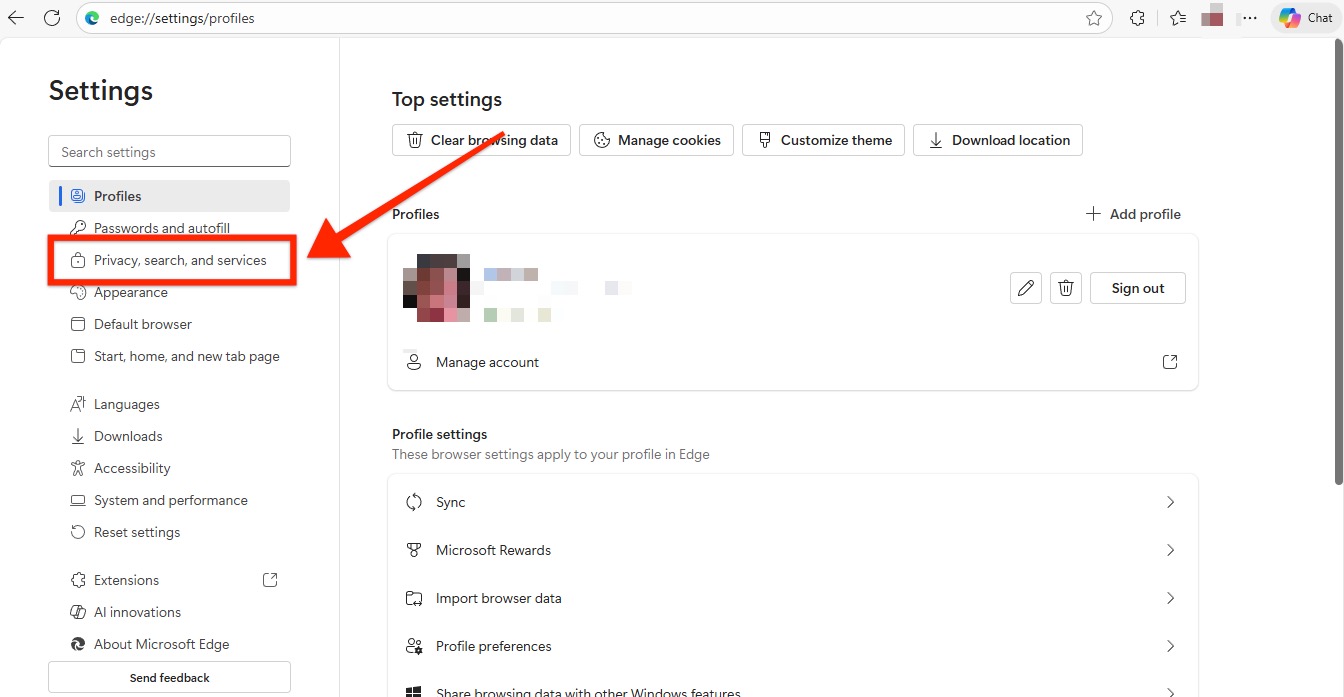This screenshot has width=1344, height=697.
Task: Click the Customize theme button
Action: click(824, 140)
